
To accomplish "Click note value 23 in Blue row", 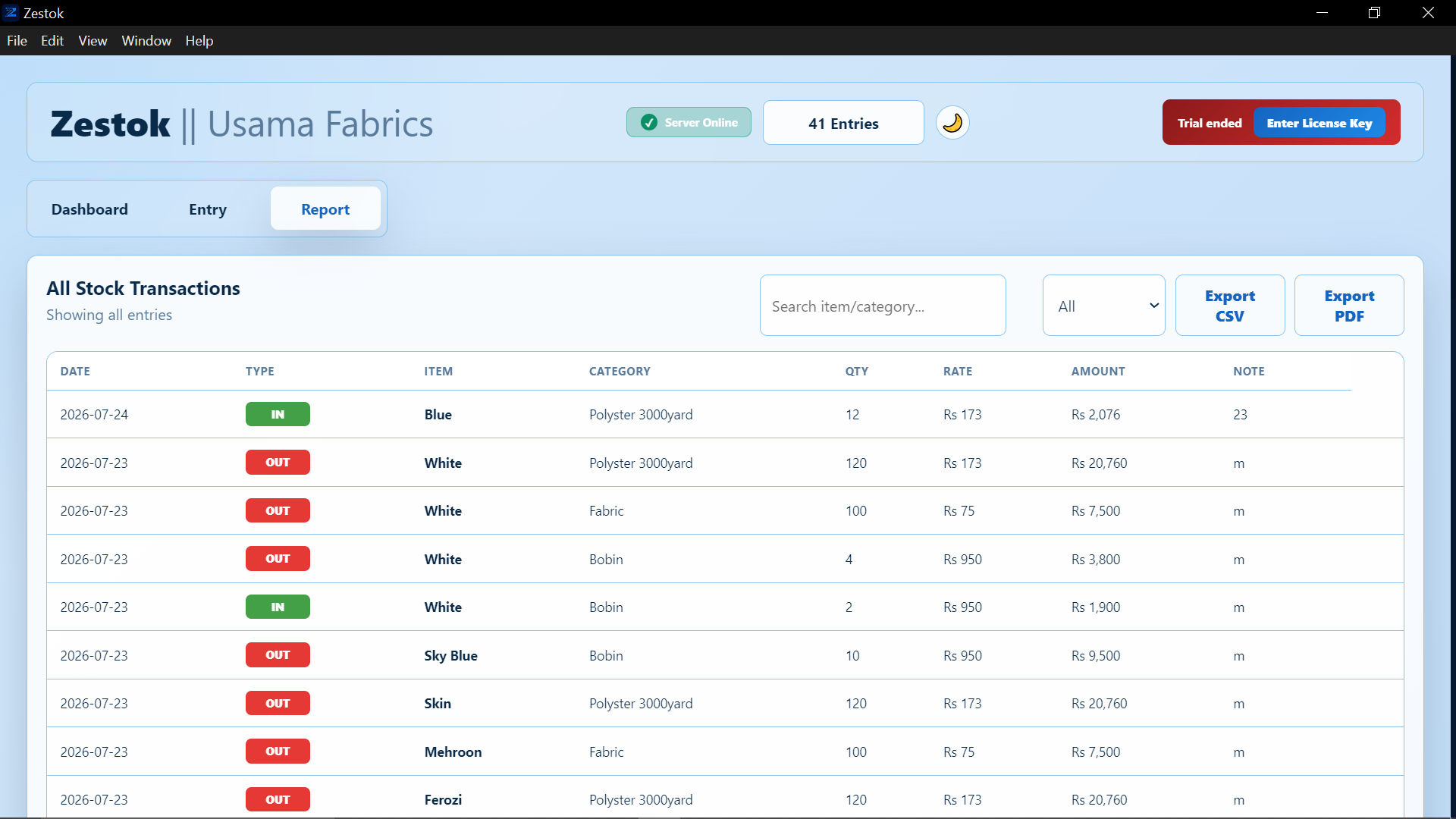I will 1240,415.
